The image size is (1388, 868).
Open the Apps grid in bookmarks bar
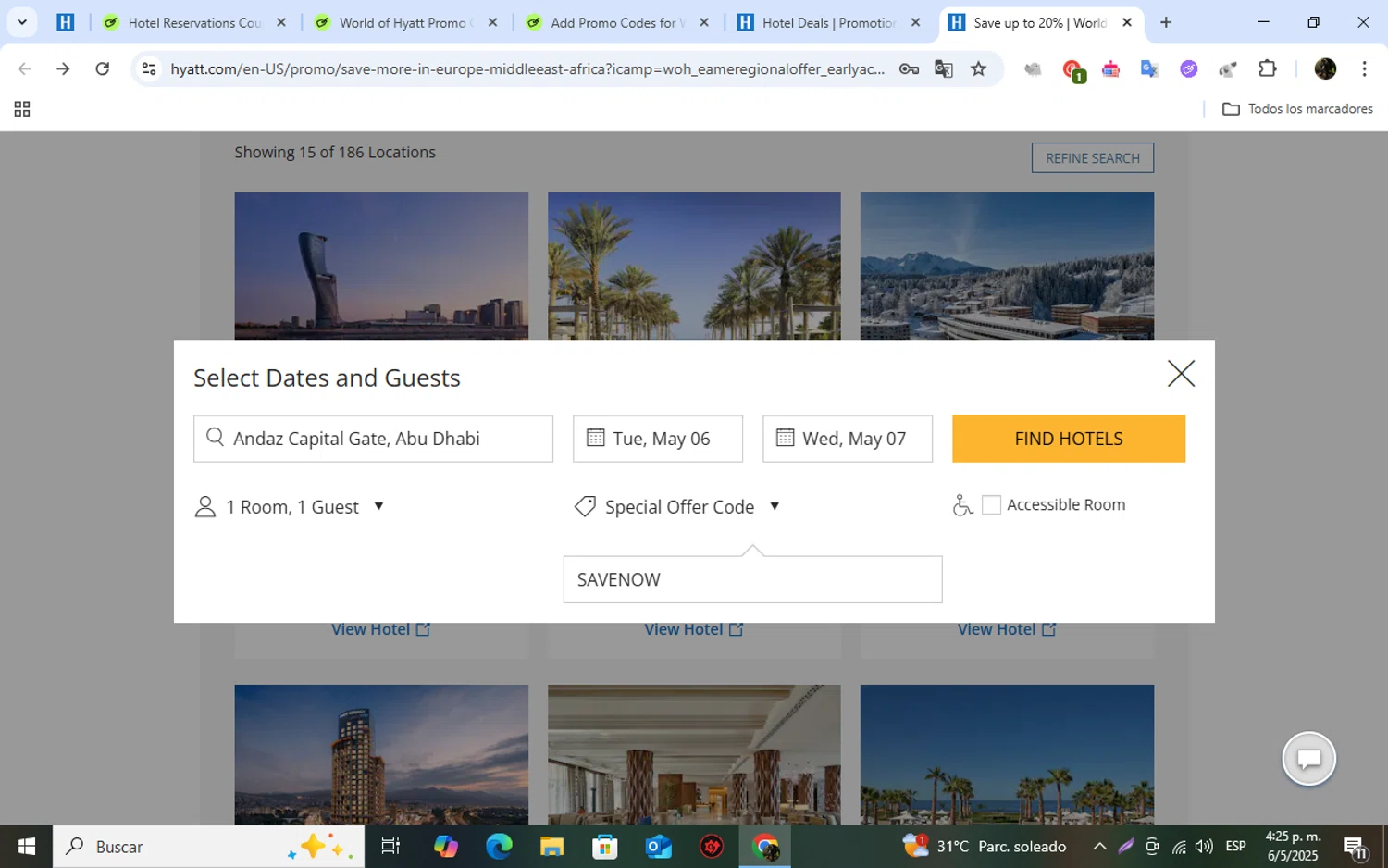point(22,109)
